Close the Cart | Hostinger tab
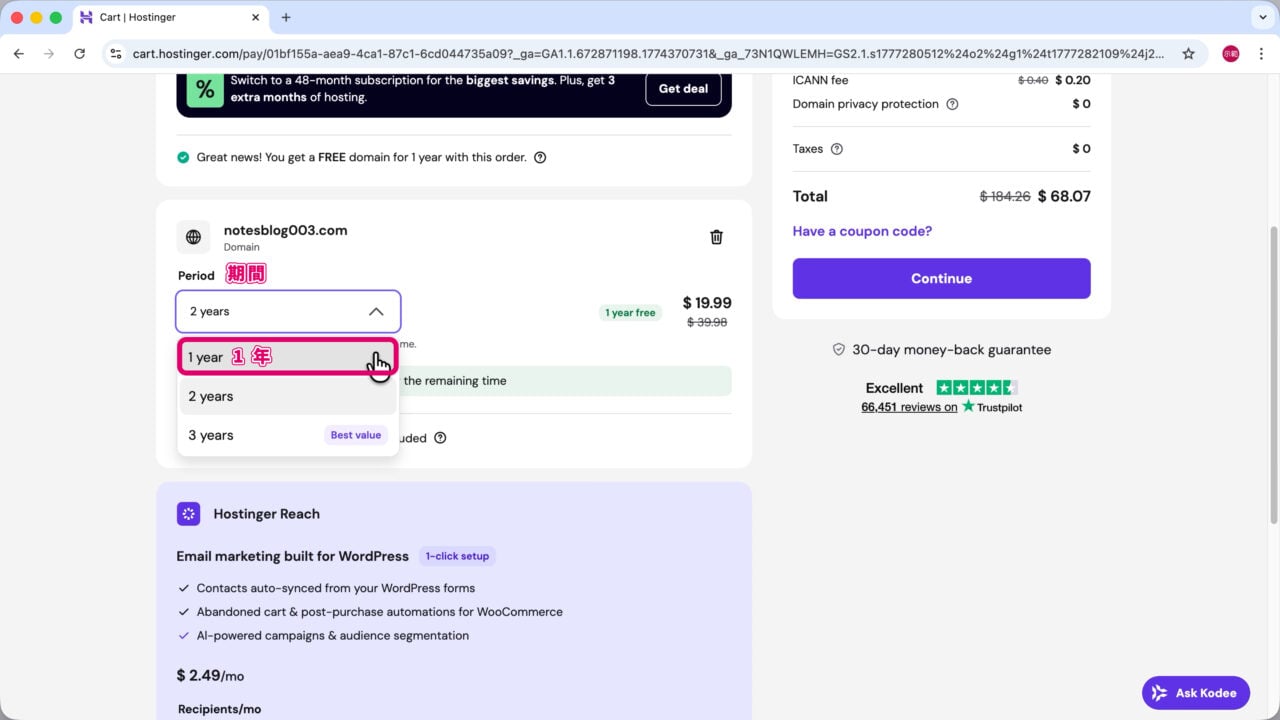1280x720 pixels. pos(256,17)
